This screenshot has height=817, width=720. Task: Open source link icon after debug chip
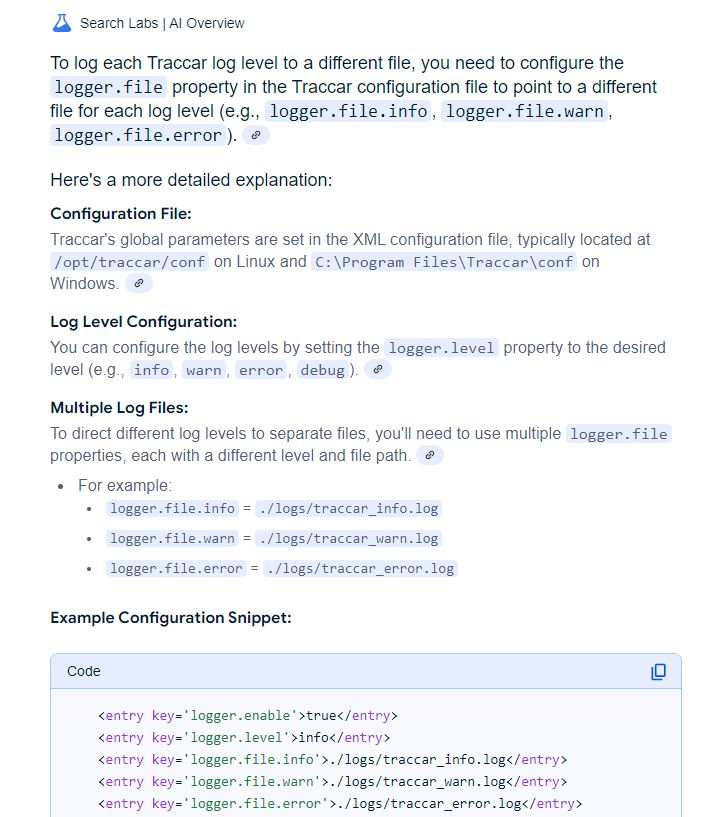point(376,370)
